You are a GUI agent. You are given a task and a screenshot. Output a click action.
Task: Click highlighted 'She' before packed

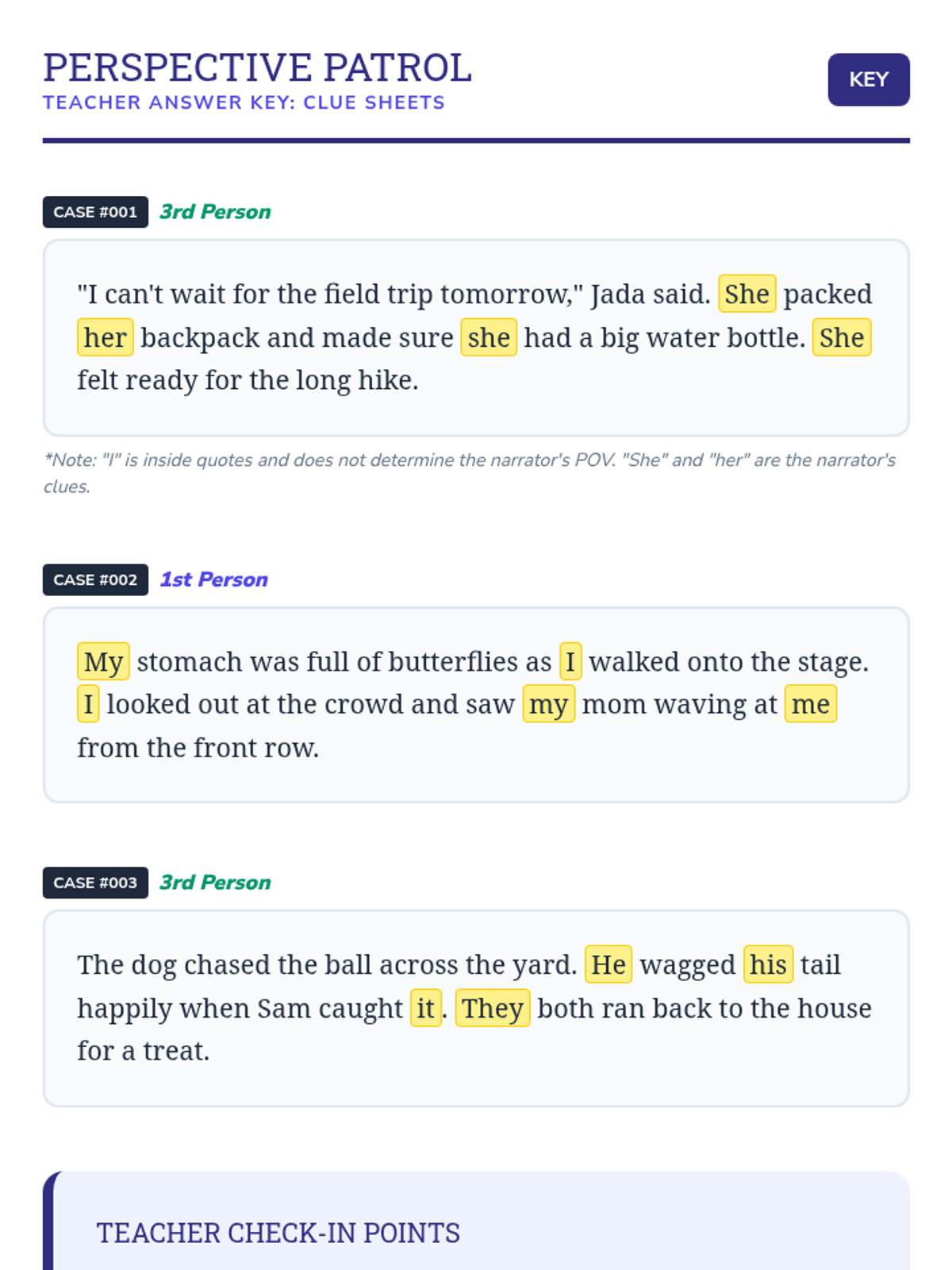coord(747,294)
